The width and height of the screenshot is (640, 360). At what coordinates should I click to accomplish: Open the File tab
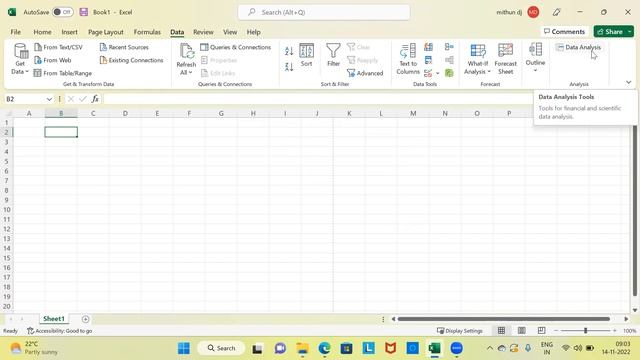tap(16, 32)
